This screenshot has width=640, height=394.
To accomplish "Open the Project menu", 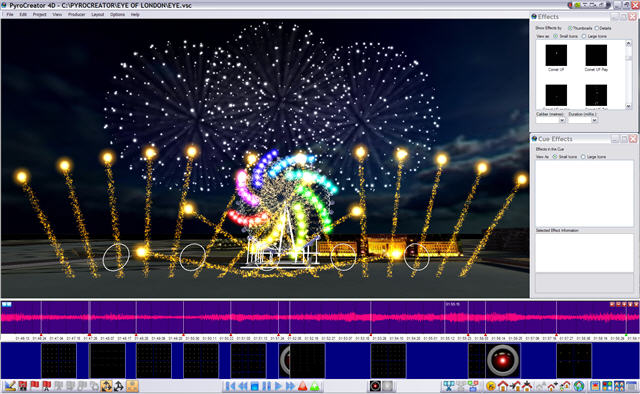I will point(40,14).
